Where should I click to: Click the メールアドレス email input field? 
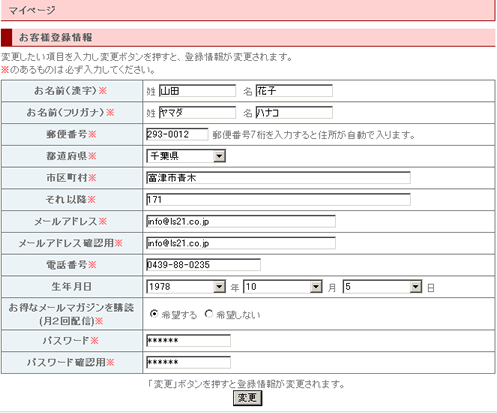(x=241, y=221)
